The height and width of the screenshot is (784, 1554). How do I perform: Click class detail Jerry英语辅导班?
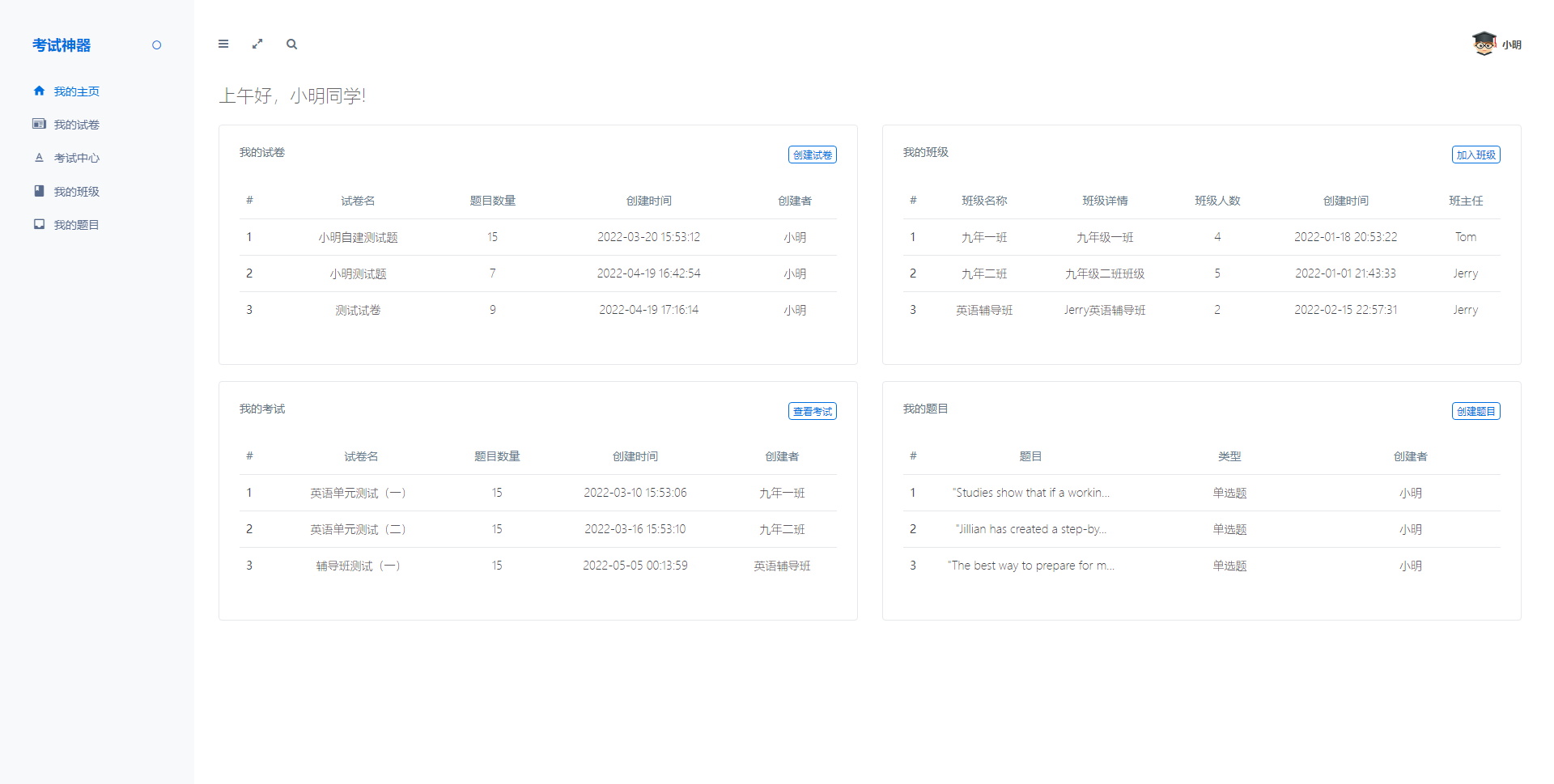1105,310
